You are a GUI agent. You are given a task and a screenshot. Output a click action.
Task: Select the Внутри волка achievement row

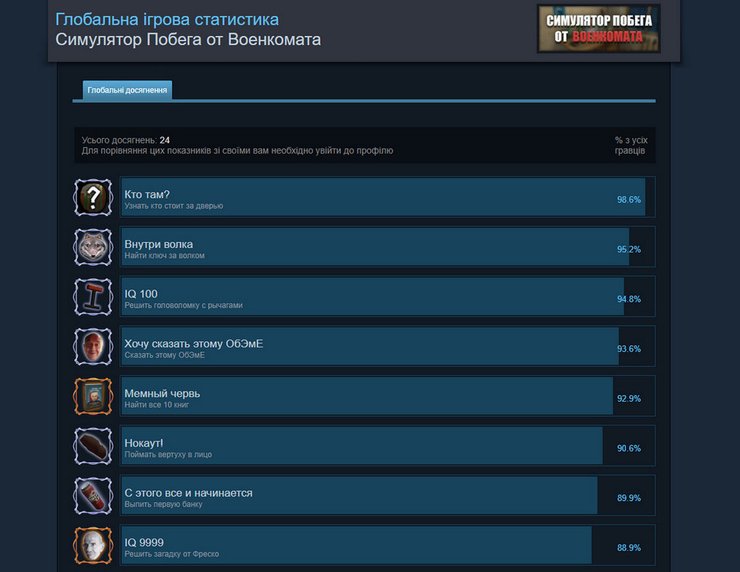coord(387,247)
